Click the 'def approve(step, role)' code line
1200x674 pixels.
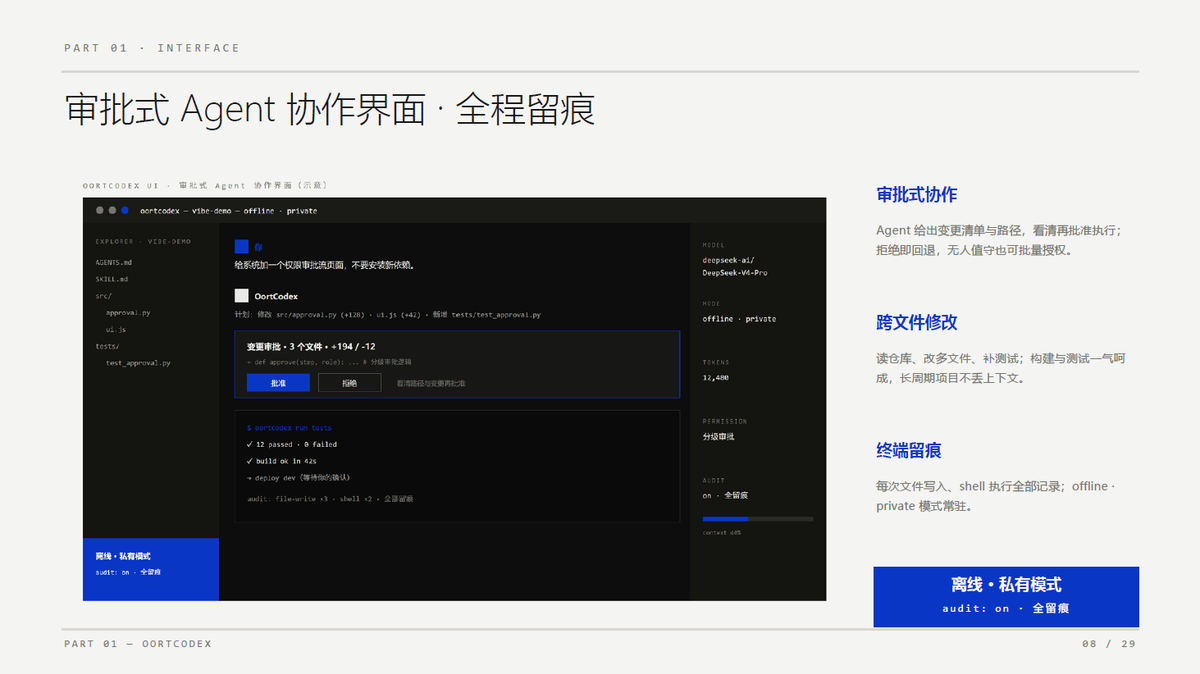click(329, 361)
